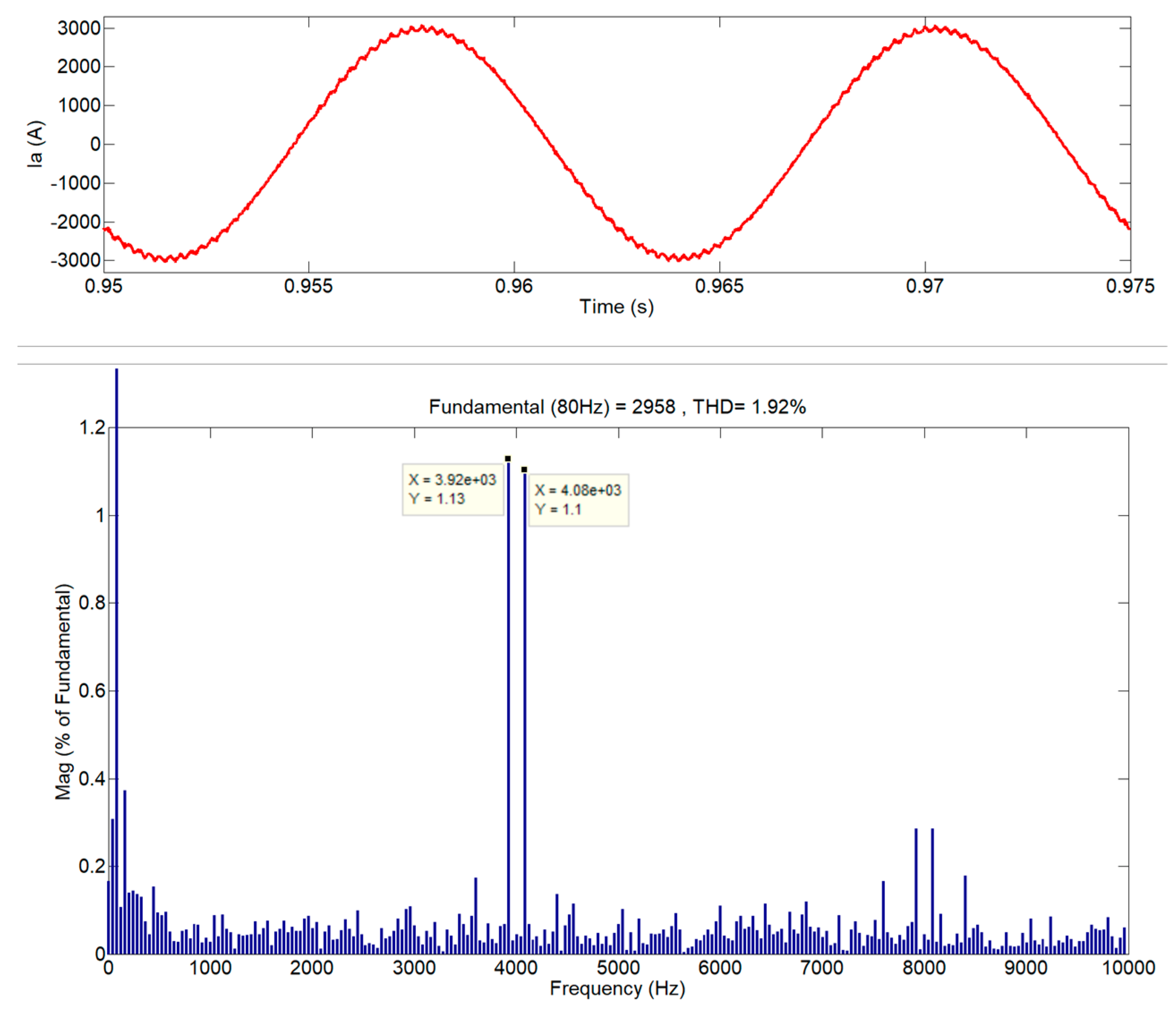Image resolution: width=1176 pixels, height=1011 pixels.
Task: Click the data tip showing X = 3.92e+03
Action: pos(453,489)
